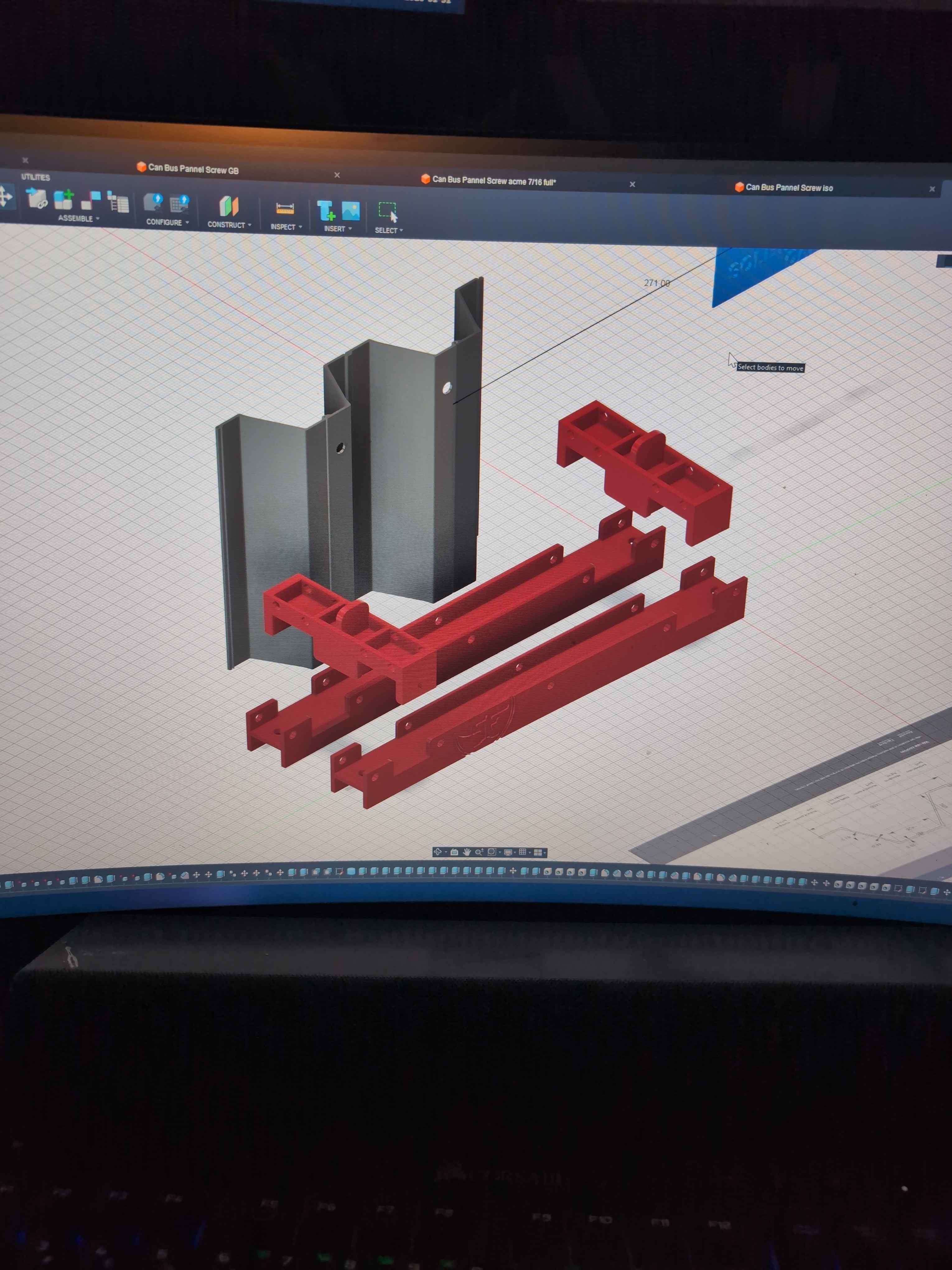Click the Look At icon in navigation bar
The width and height of the screenshot is (952, 1270).
[455, 852]
